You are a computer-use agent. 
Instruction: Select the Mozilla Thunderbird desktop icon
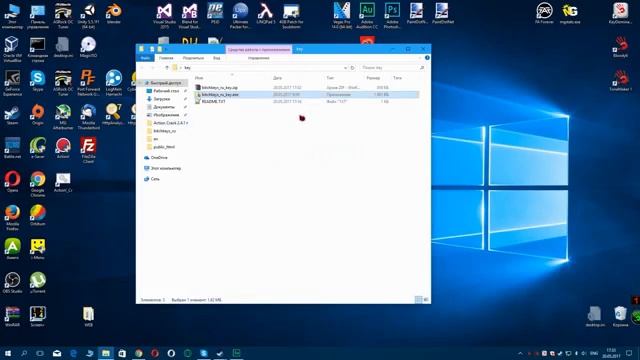(88, 116)
